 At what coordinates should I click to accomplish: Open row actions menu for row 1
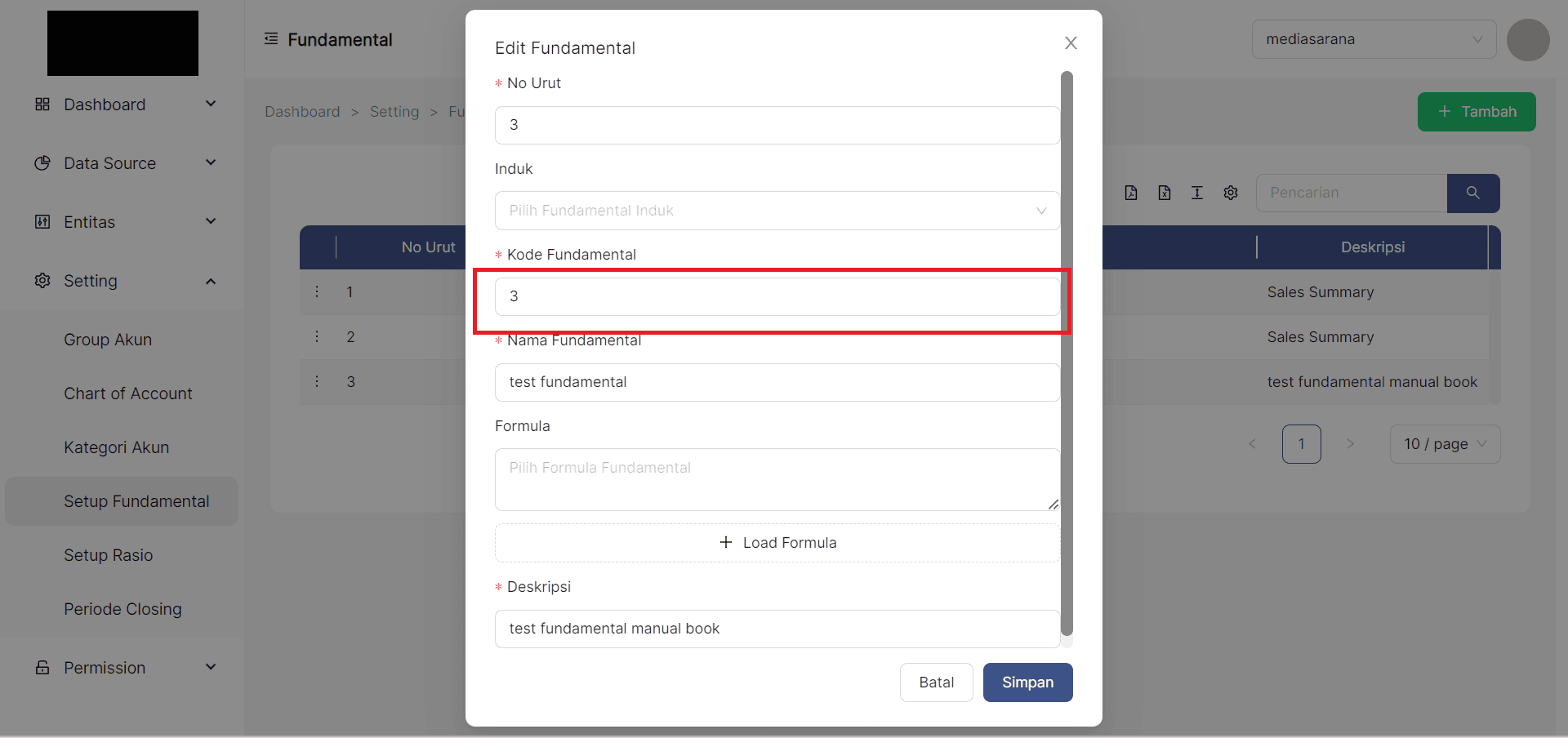317,291
